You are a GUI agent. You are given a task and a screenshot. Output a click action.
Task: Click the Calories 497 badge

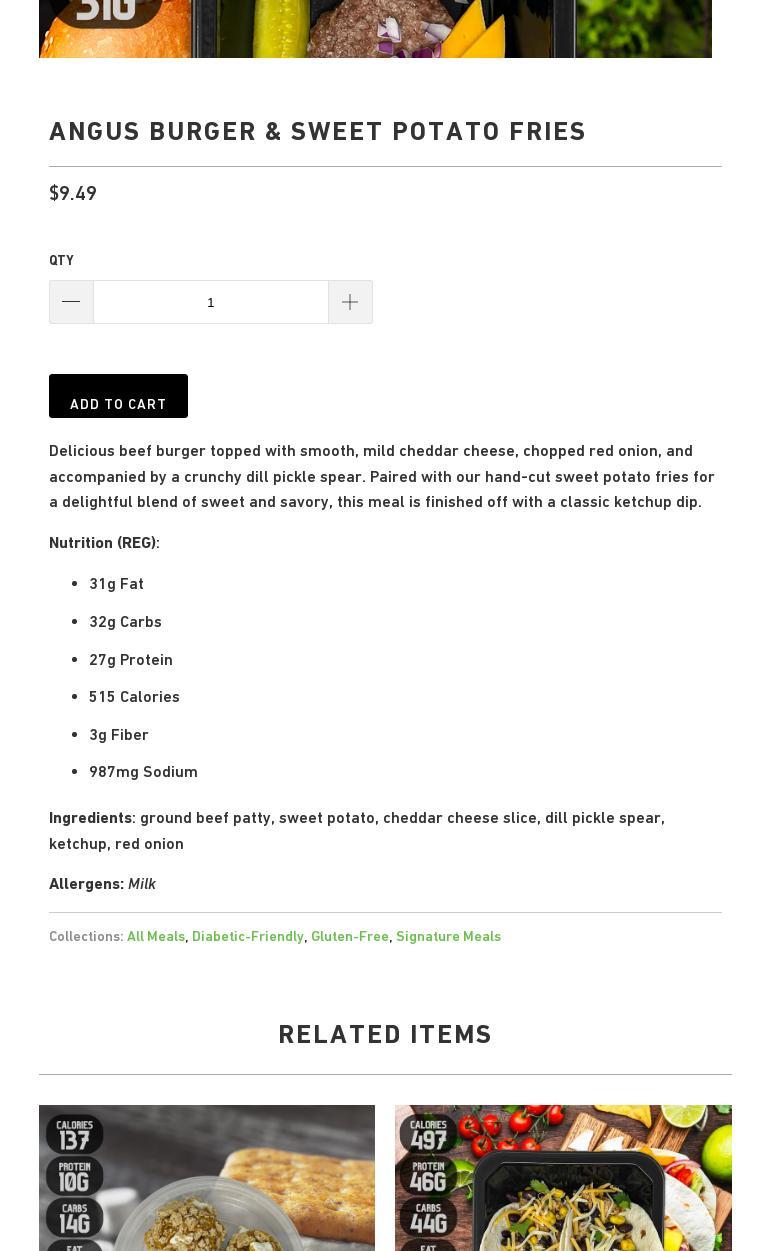point(429,1134)
